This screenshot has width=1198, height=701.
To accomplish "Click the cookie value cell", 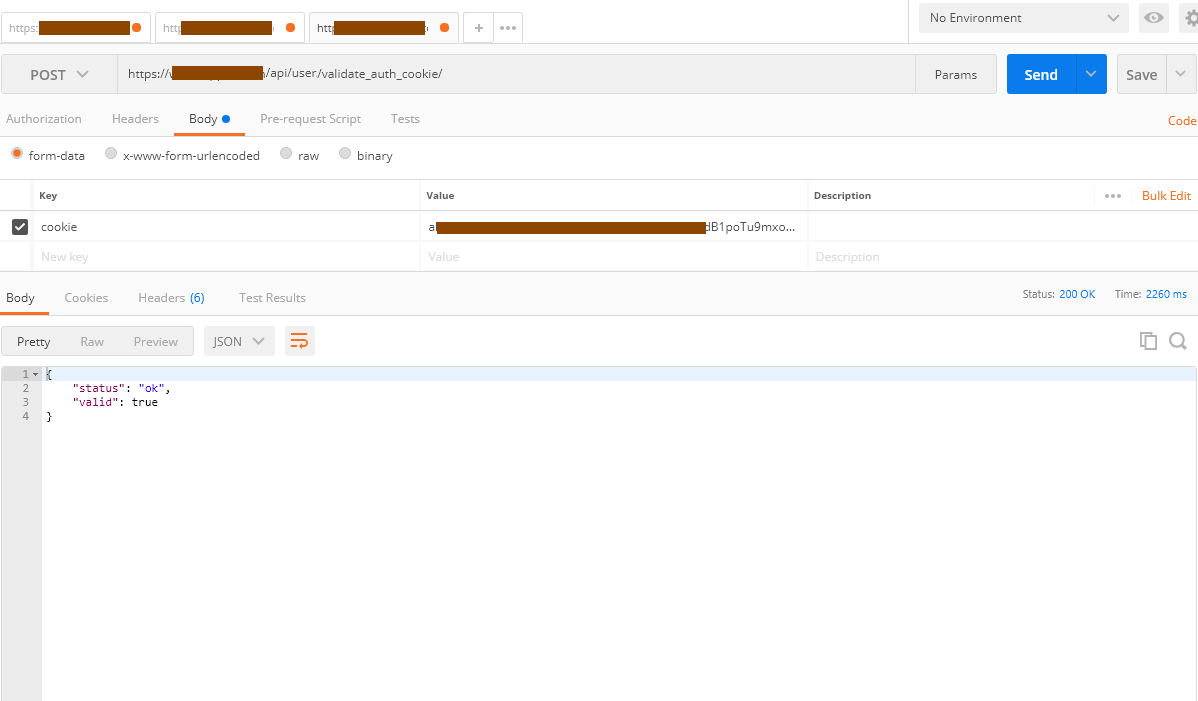I will 614,227.
